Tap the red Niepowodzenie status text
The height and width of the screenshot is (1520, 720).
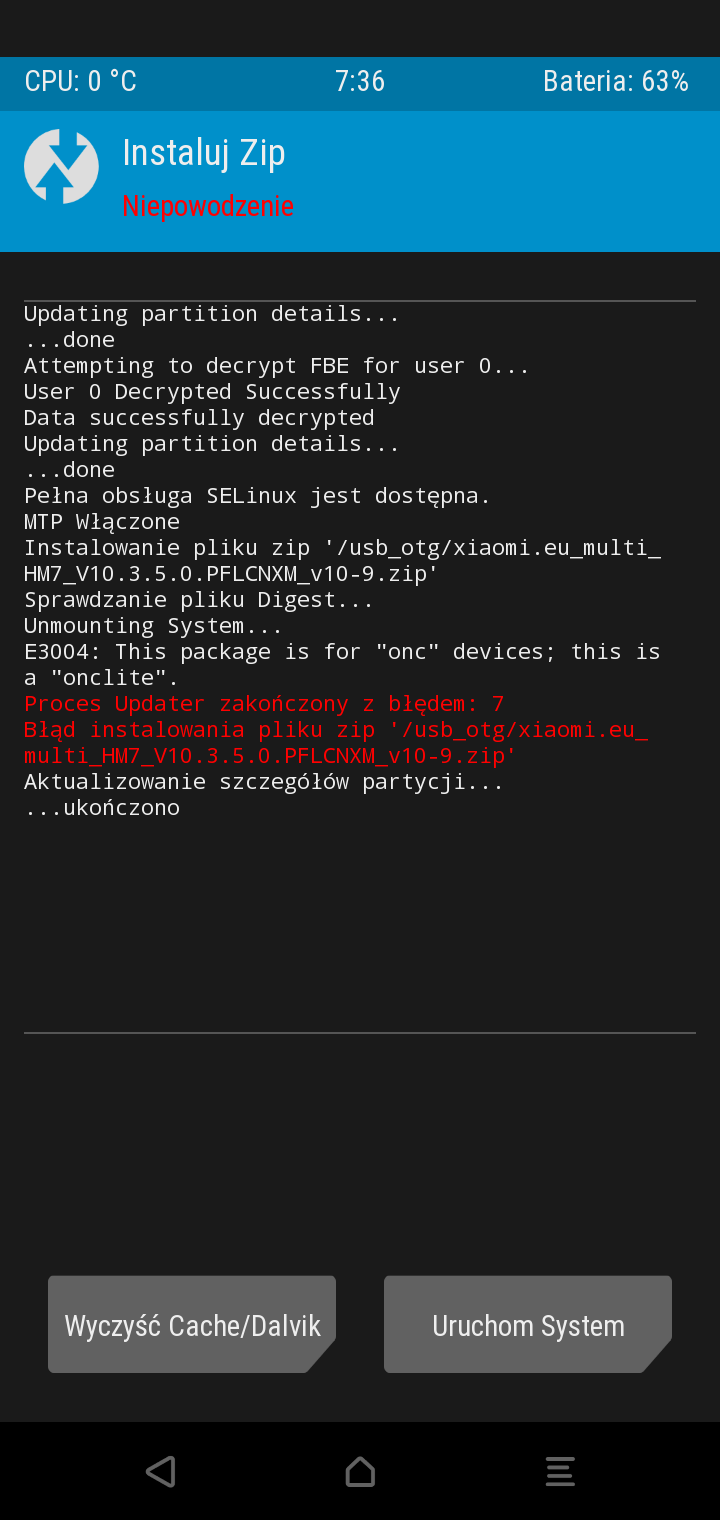point(208,206)
